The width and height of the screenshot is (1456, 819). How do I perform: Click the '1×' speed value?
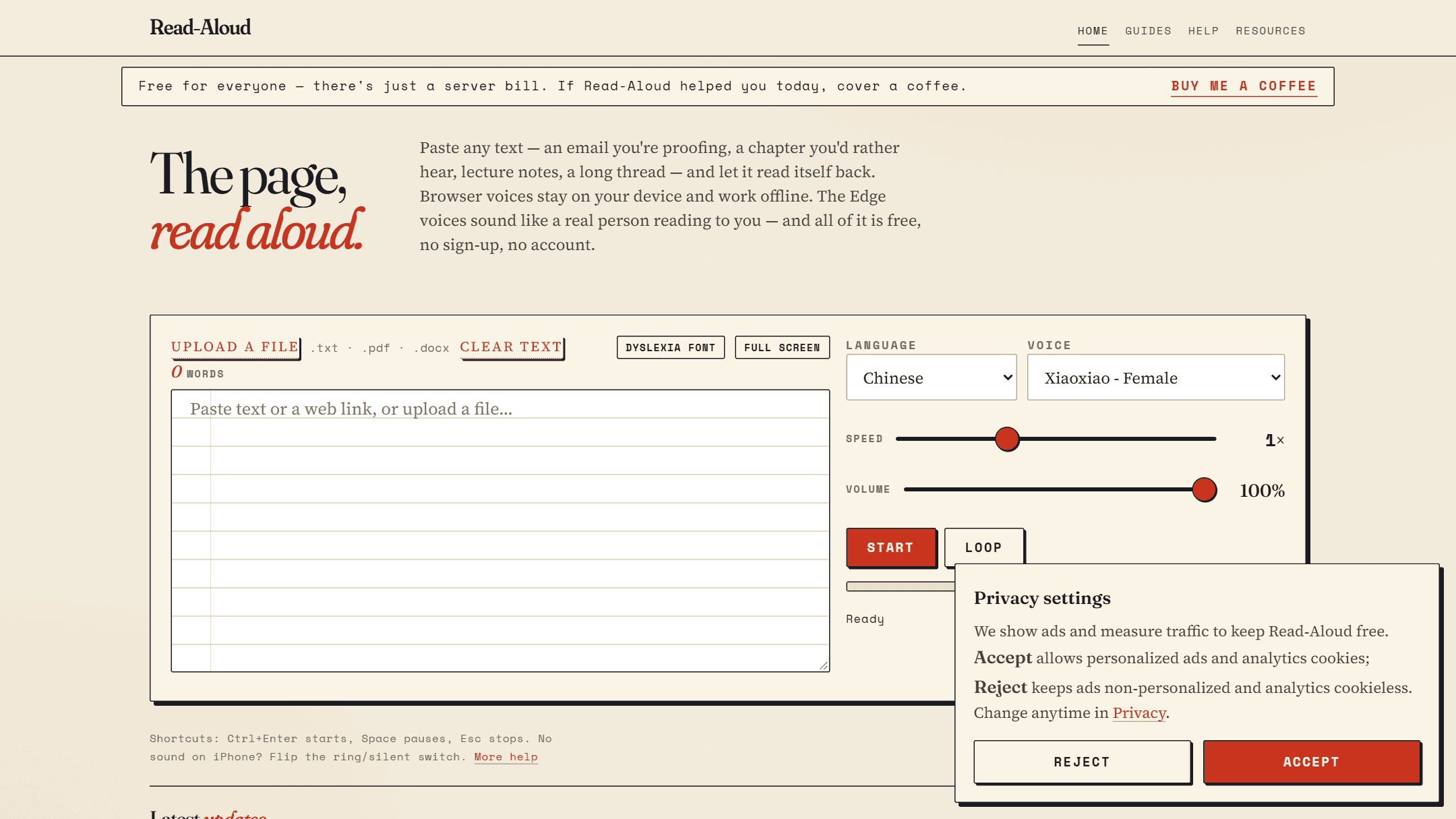pos(1275,440)
